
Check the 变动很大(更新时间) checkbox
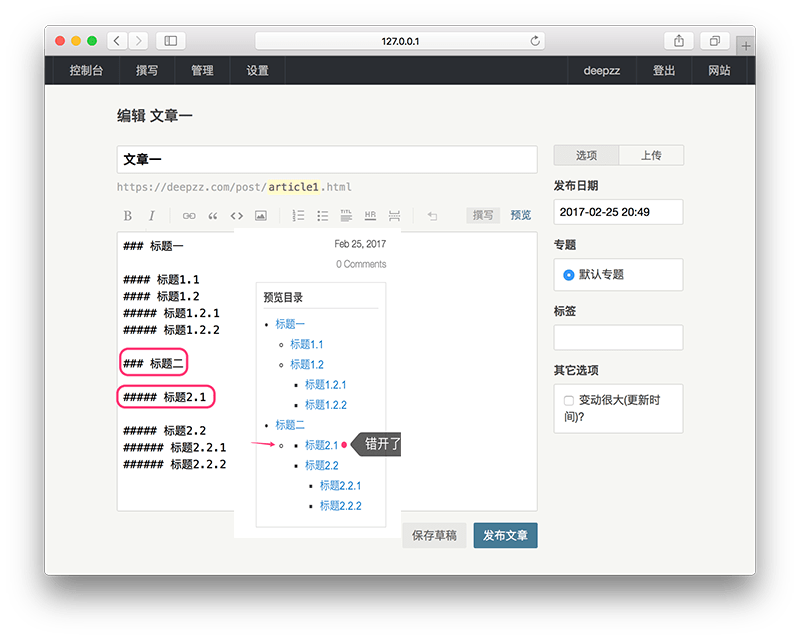[x=569, y=401]
